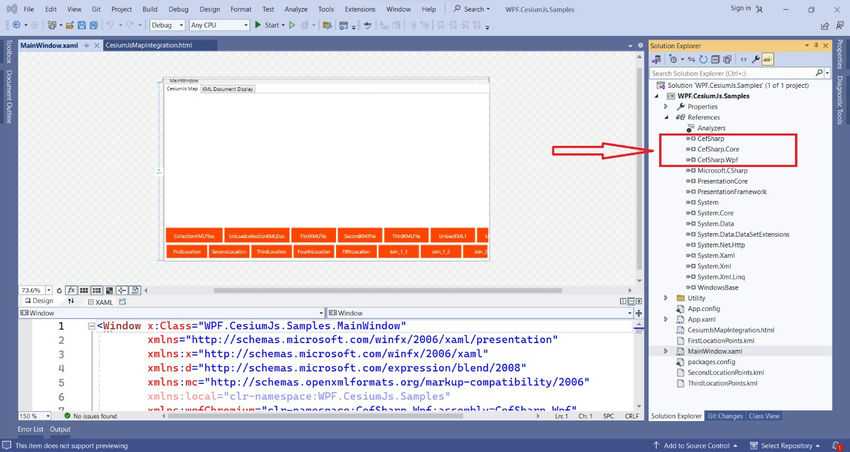Collapse the WPF.CesiumJs.Samples project node
Image resolution: width=850 pixels, height=452 pixels.
point(657,96)
